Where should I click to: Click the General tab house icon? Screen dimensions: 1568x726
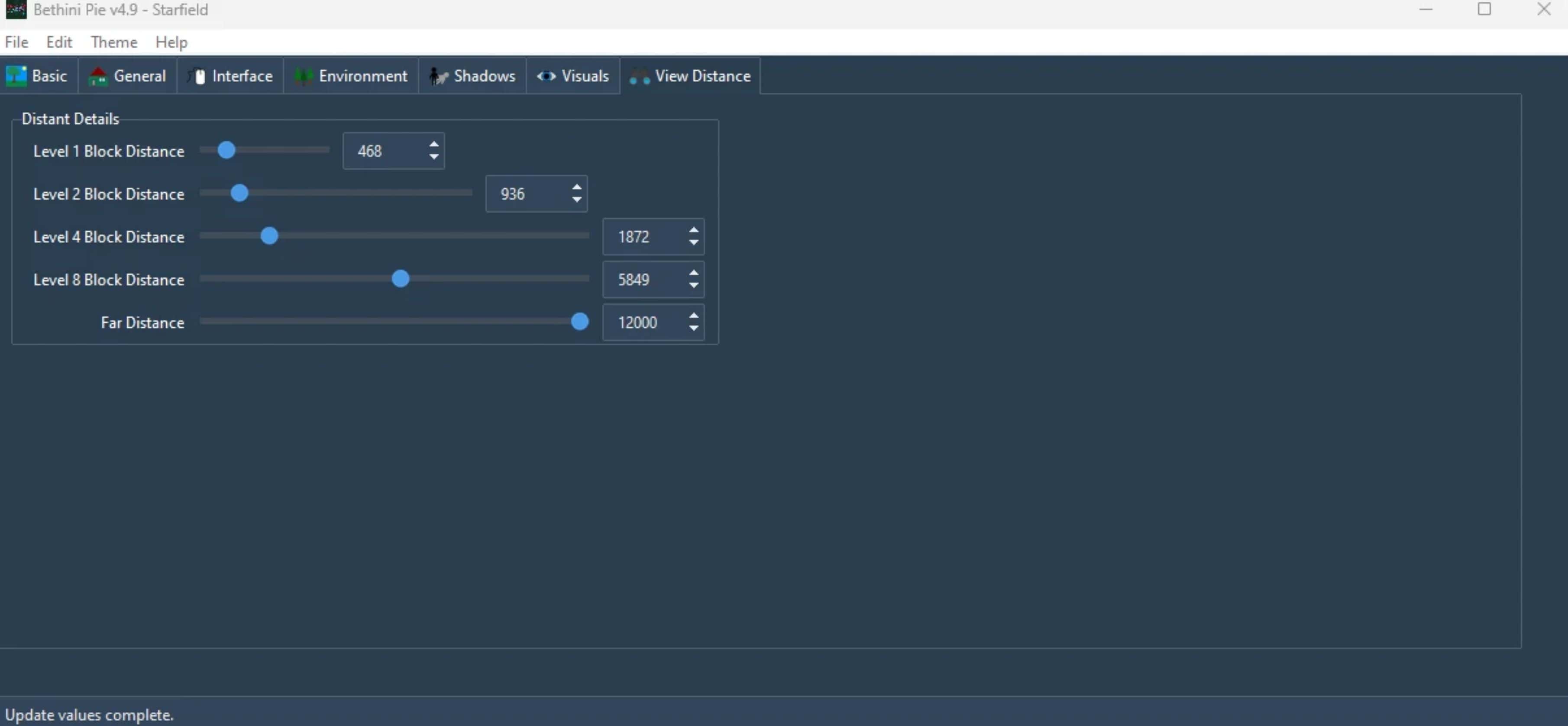[x=98, y=76]
